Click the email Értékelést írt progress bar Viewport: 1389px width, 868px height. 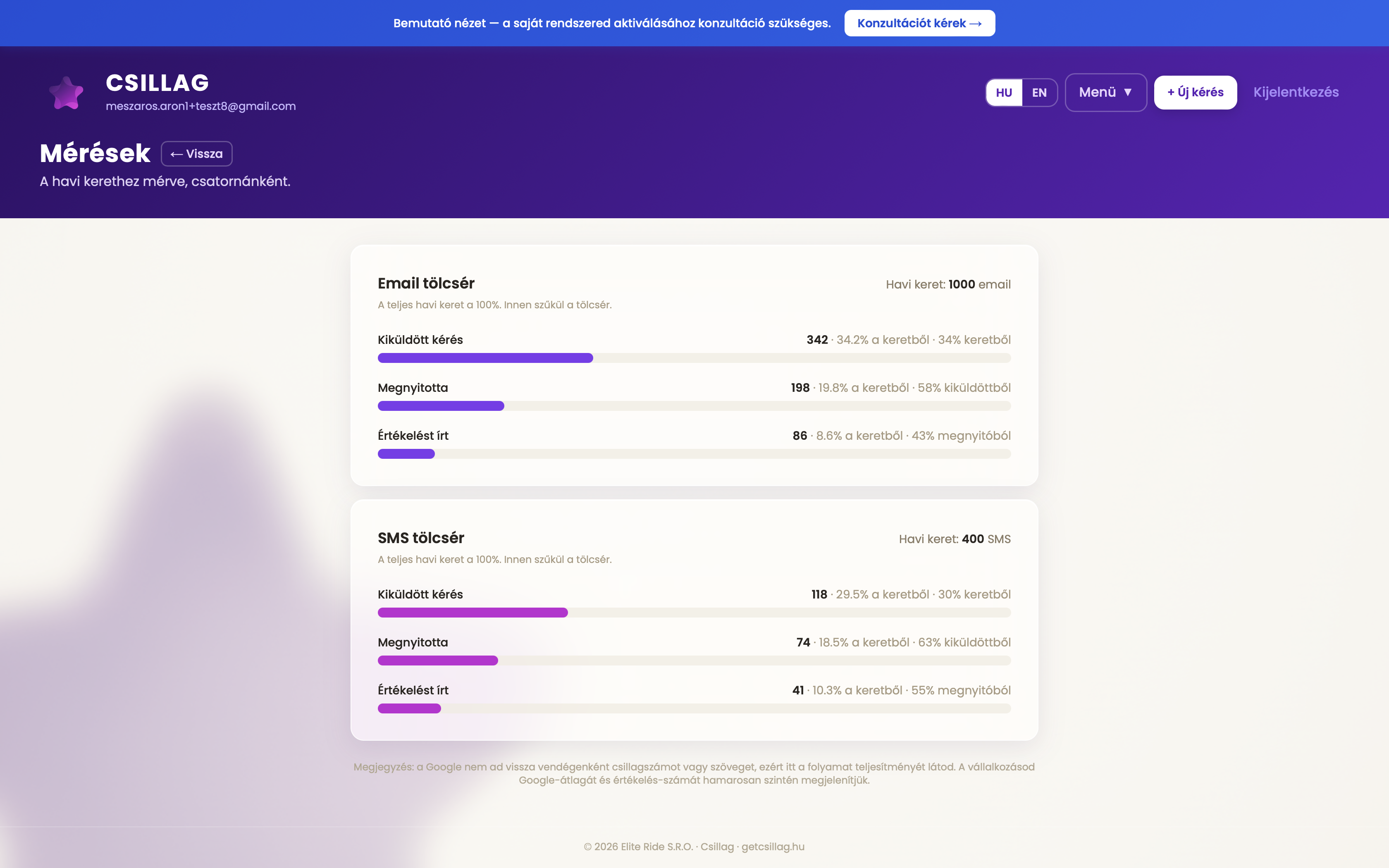(694, 454)
